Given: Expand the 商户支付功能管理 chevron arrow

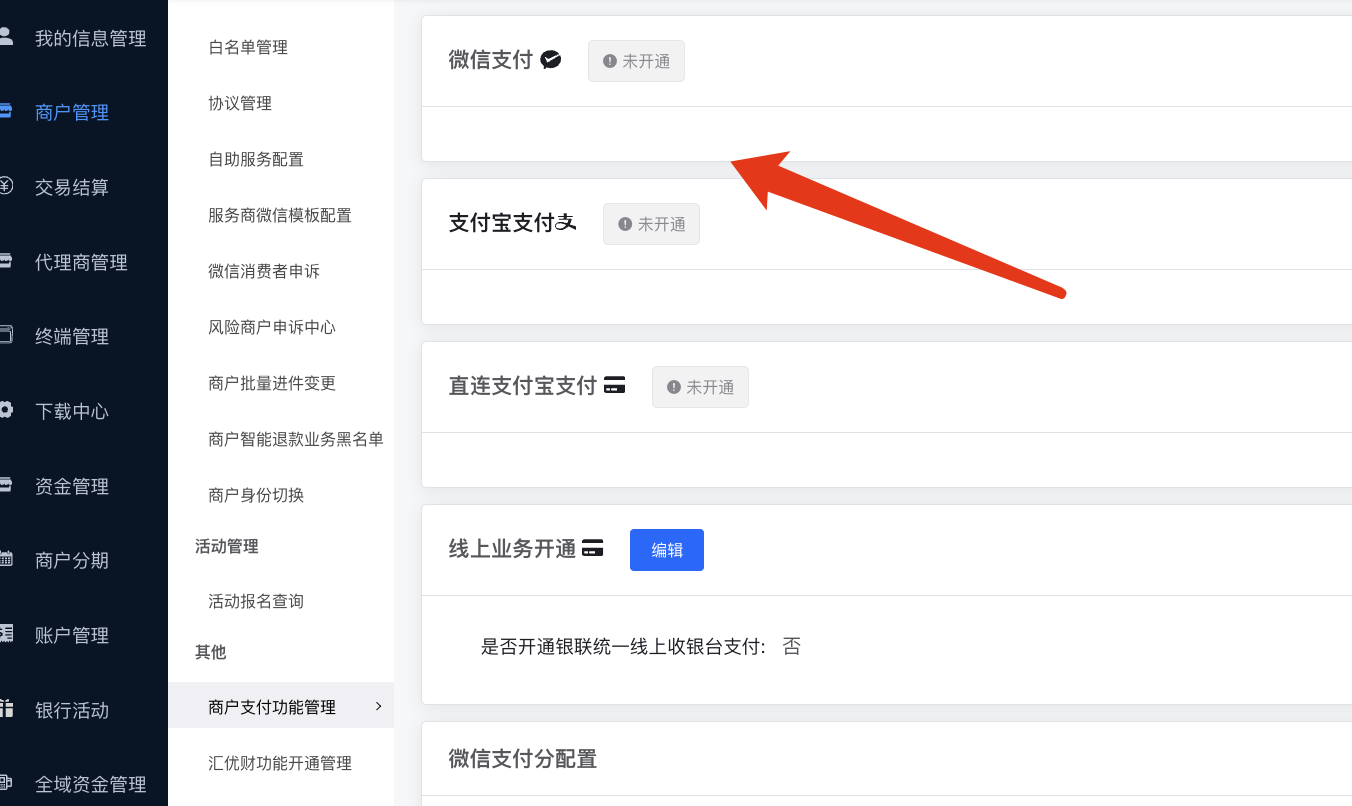Looking at the screenshot, I should pyautogui.click(x=378, y=706).
